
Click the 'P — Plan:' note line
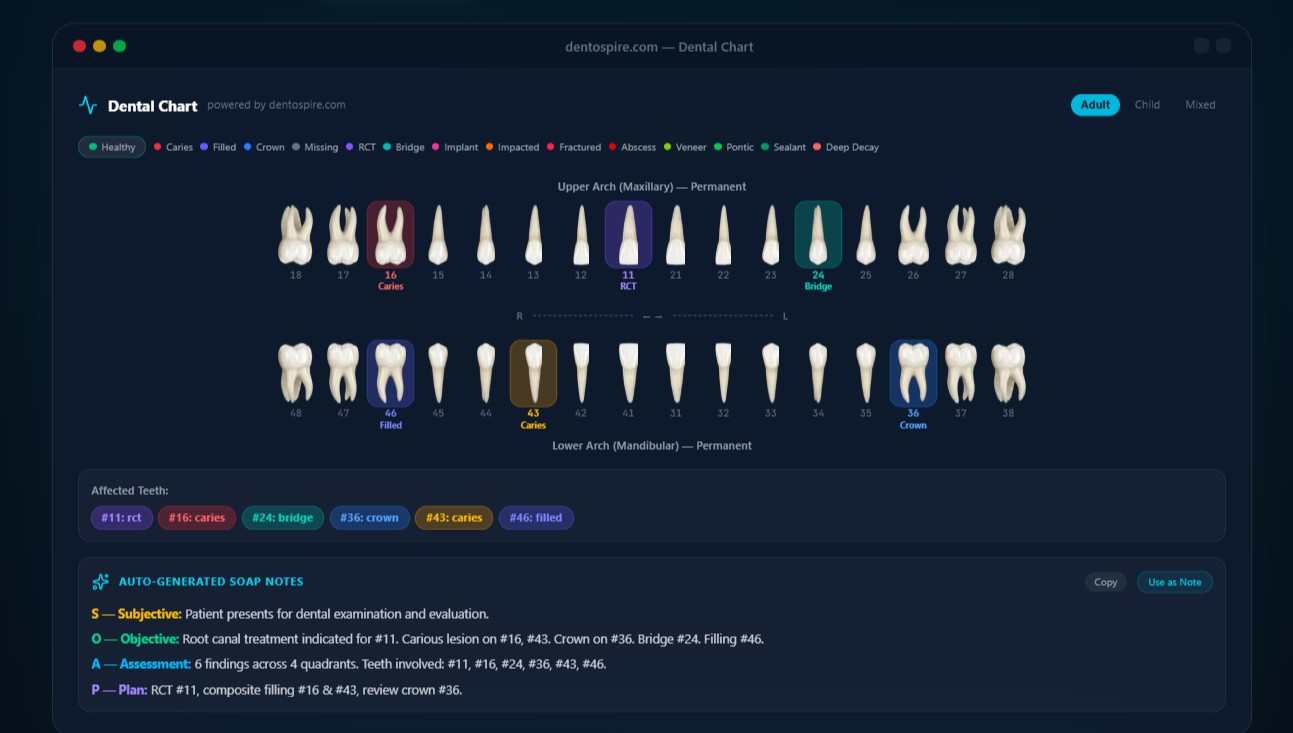276,690
